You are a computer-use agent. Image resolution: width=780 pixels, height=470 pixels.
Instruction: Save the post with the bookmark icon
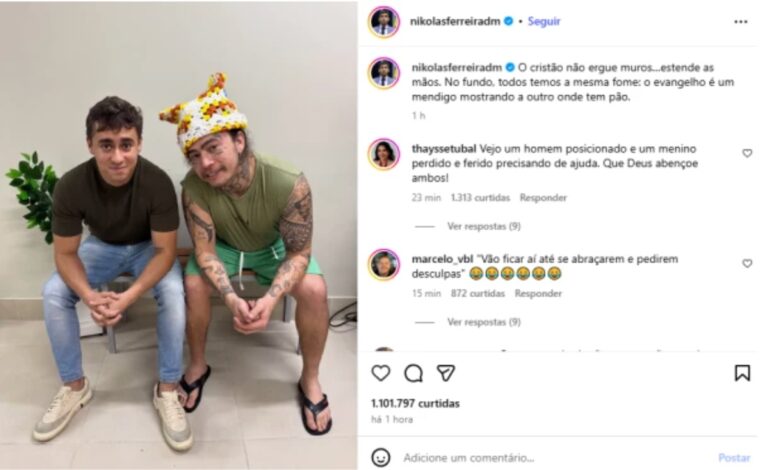tap(742, 373)
